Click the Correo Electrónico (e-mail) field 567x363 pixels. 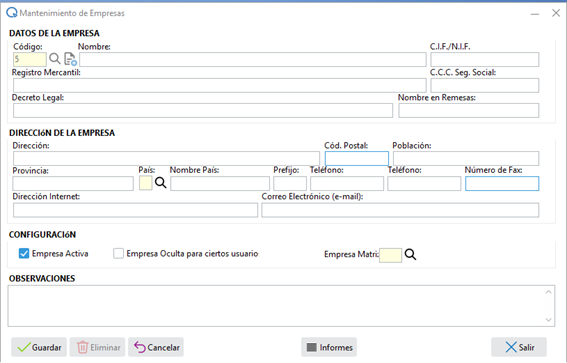click(x=400, y=210)
